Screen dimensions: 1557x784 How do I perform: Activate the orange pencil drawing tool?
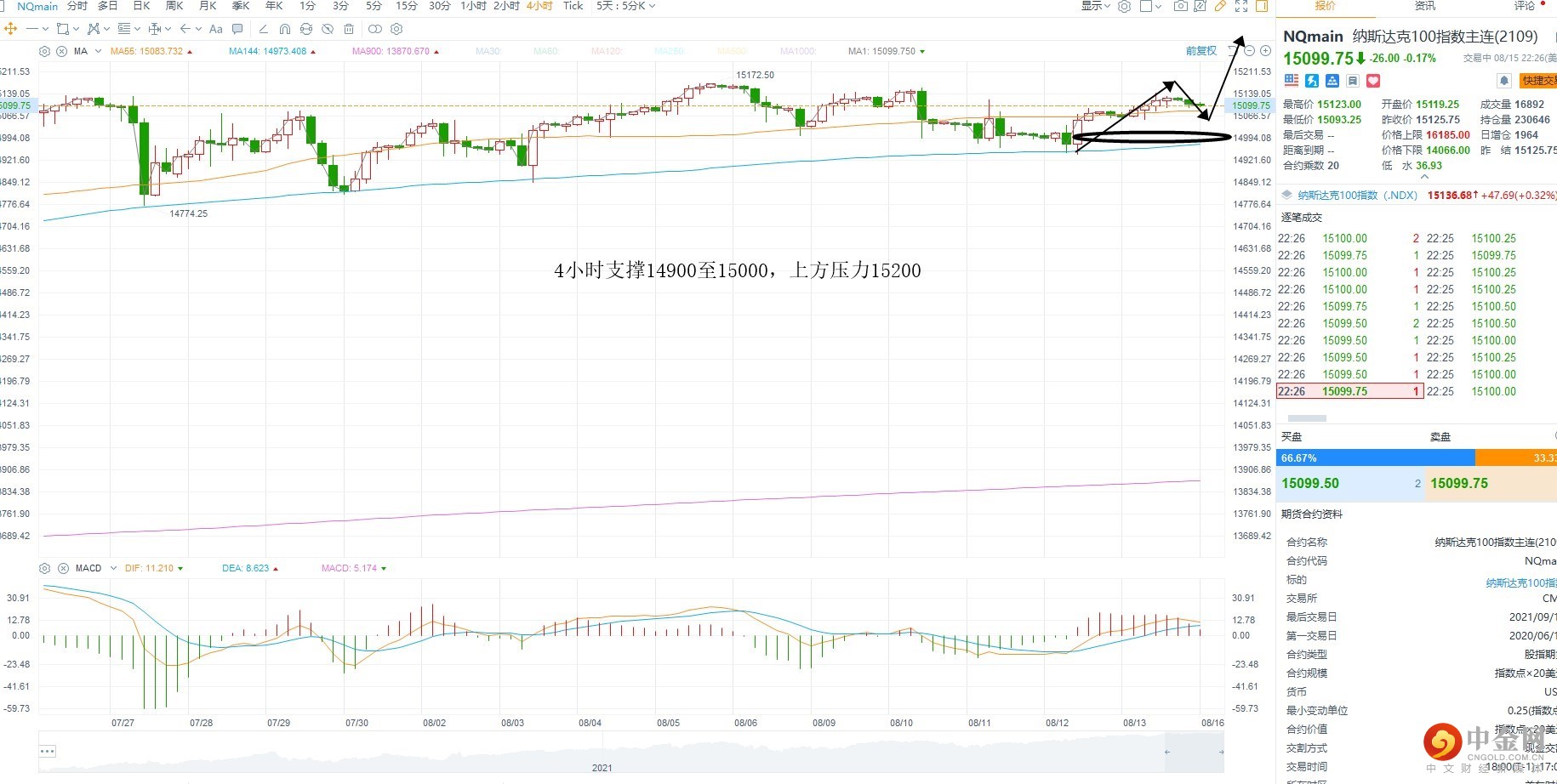[1220, 6]
